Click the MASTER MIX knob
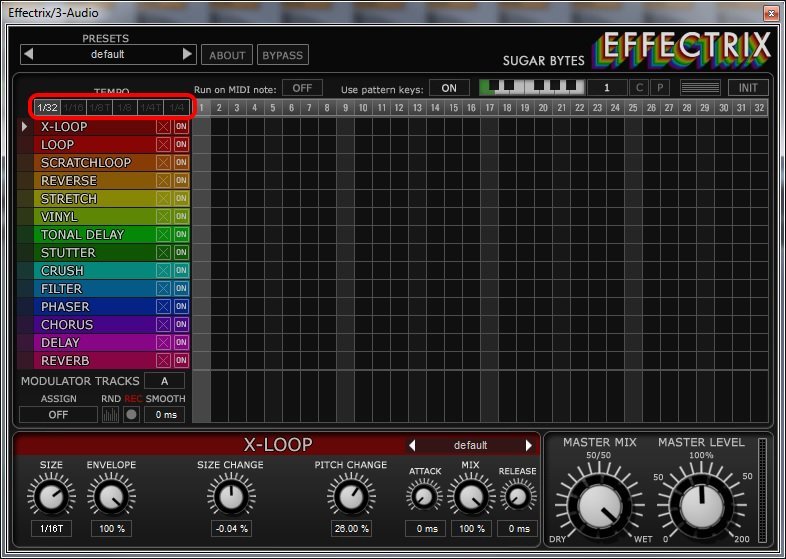Screen dimensions: 786x559 pyautogui.click(x=600, y=506)
